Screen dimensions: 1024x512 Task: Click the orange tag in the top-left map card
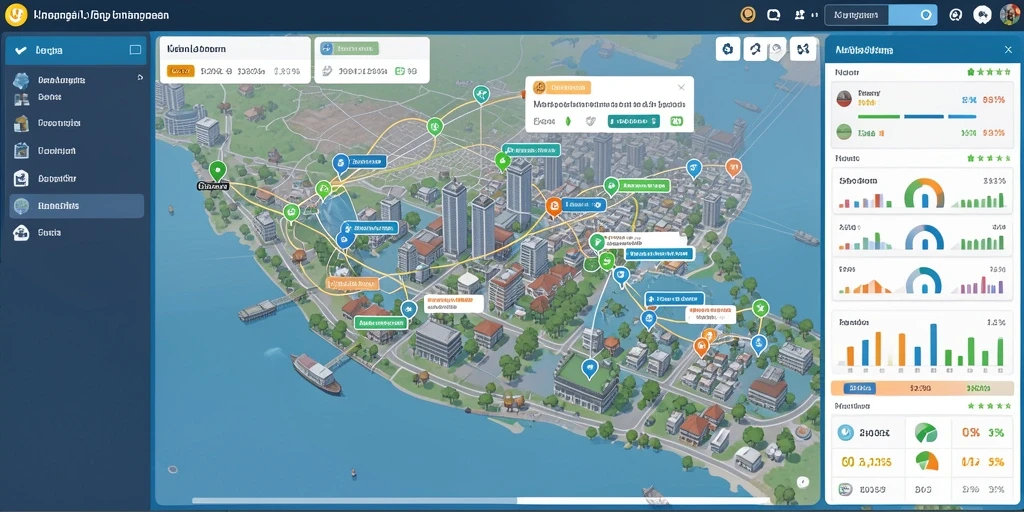point(181,72)
